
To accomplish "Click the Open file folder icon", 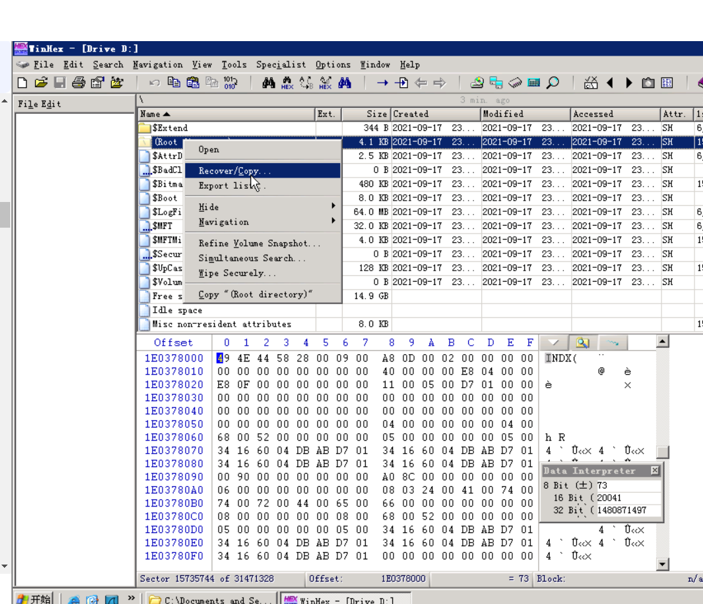I will click(x=41, y=83).
